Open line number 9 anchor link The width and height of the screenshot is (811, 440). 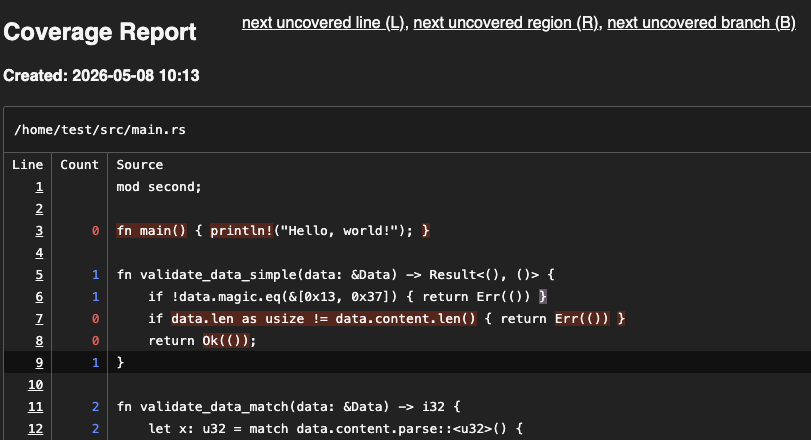[39, 362]
